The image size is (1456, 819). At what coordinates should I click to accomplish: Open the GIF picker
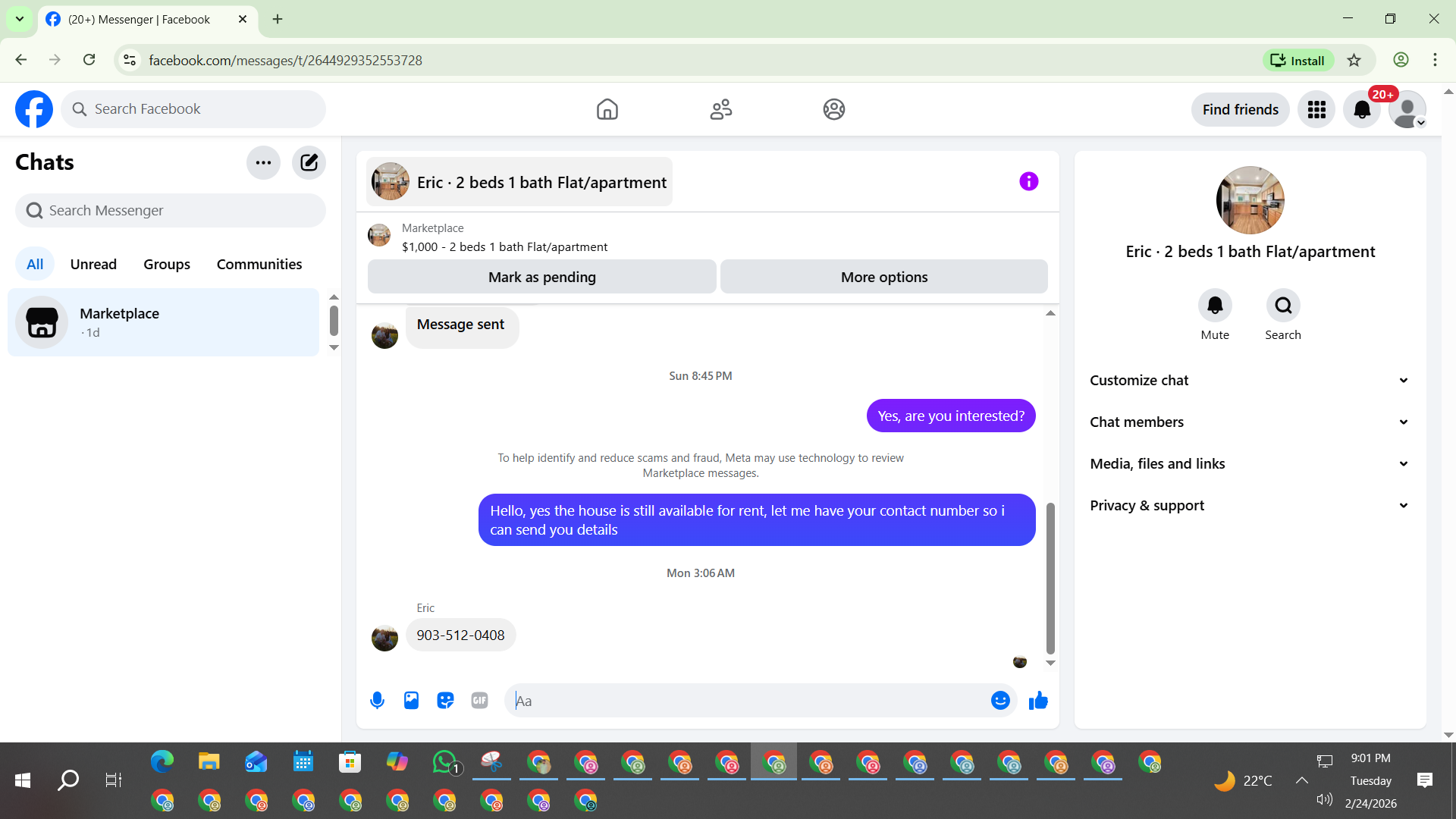pyautogui.click(x=479, y=701)
